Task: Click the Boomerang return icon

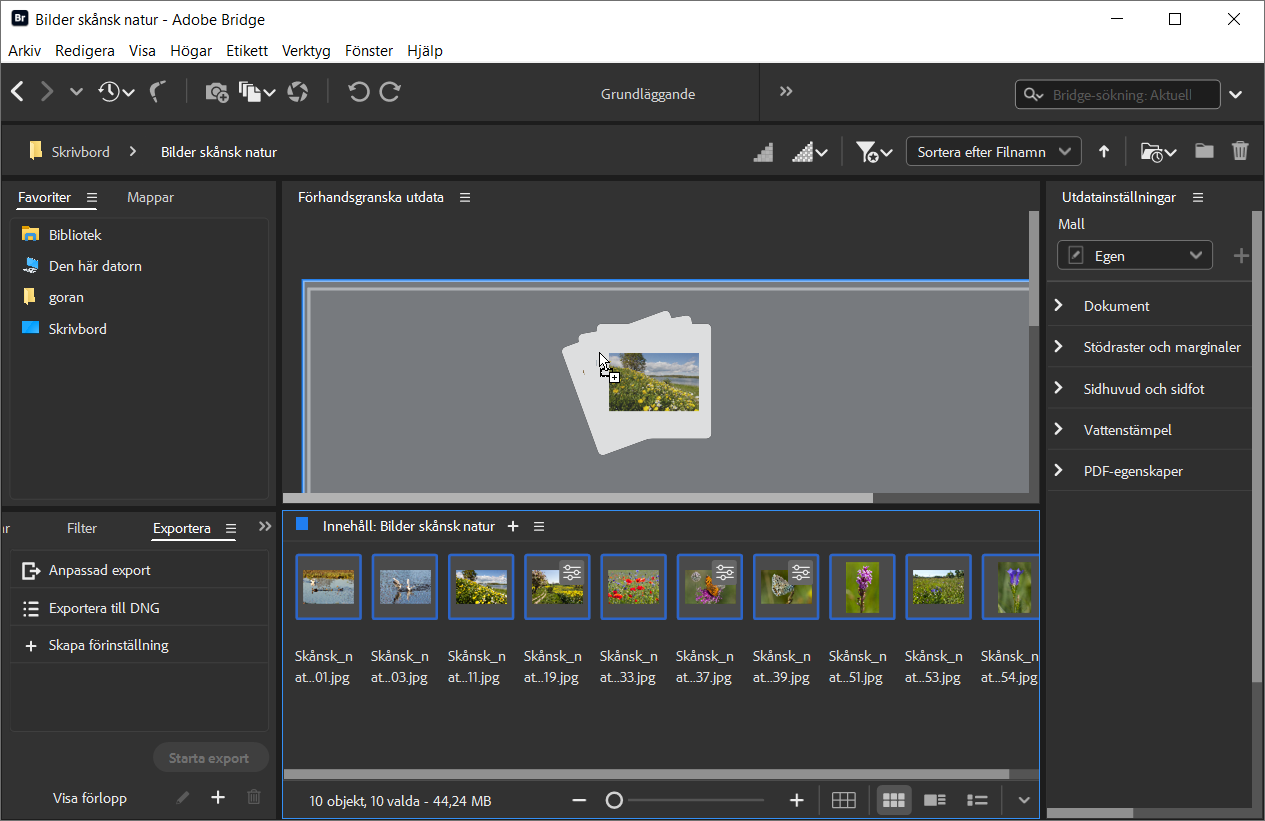Action: tap(157, 92)
